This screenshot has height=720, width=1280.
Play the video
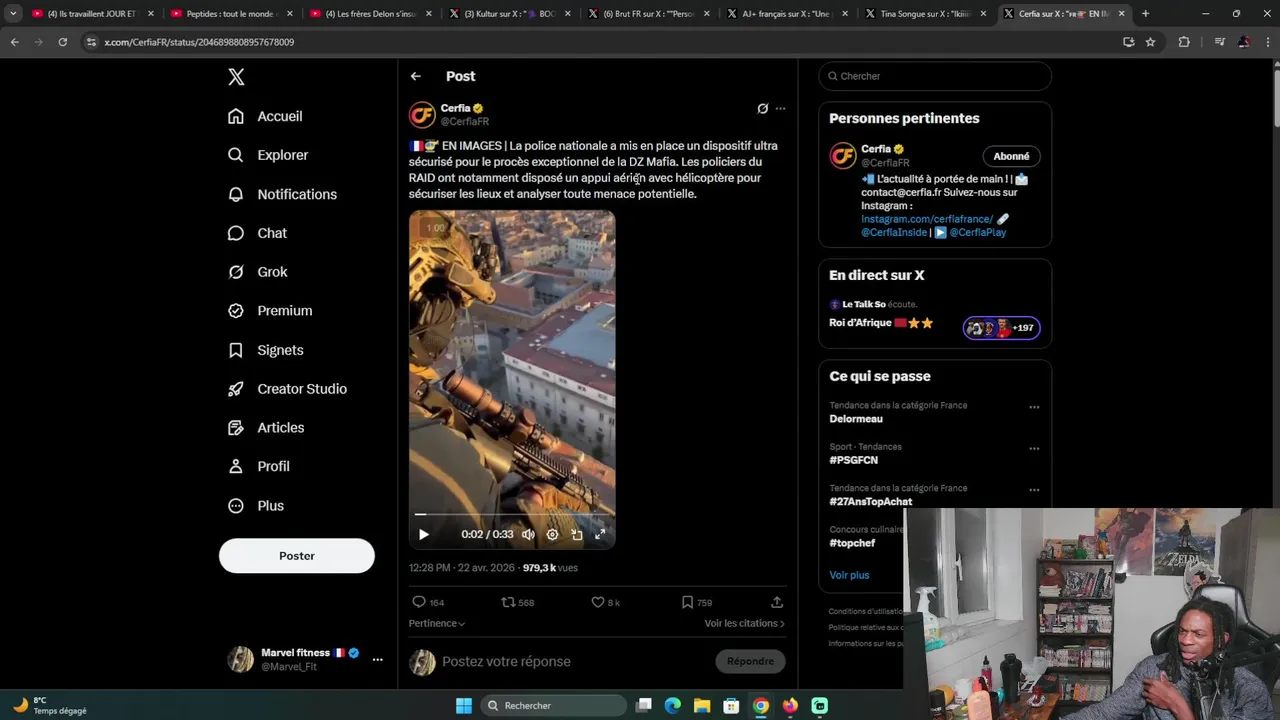point(424,535)
